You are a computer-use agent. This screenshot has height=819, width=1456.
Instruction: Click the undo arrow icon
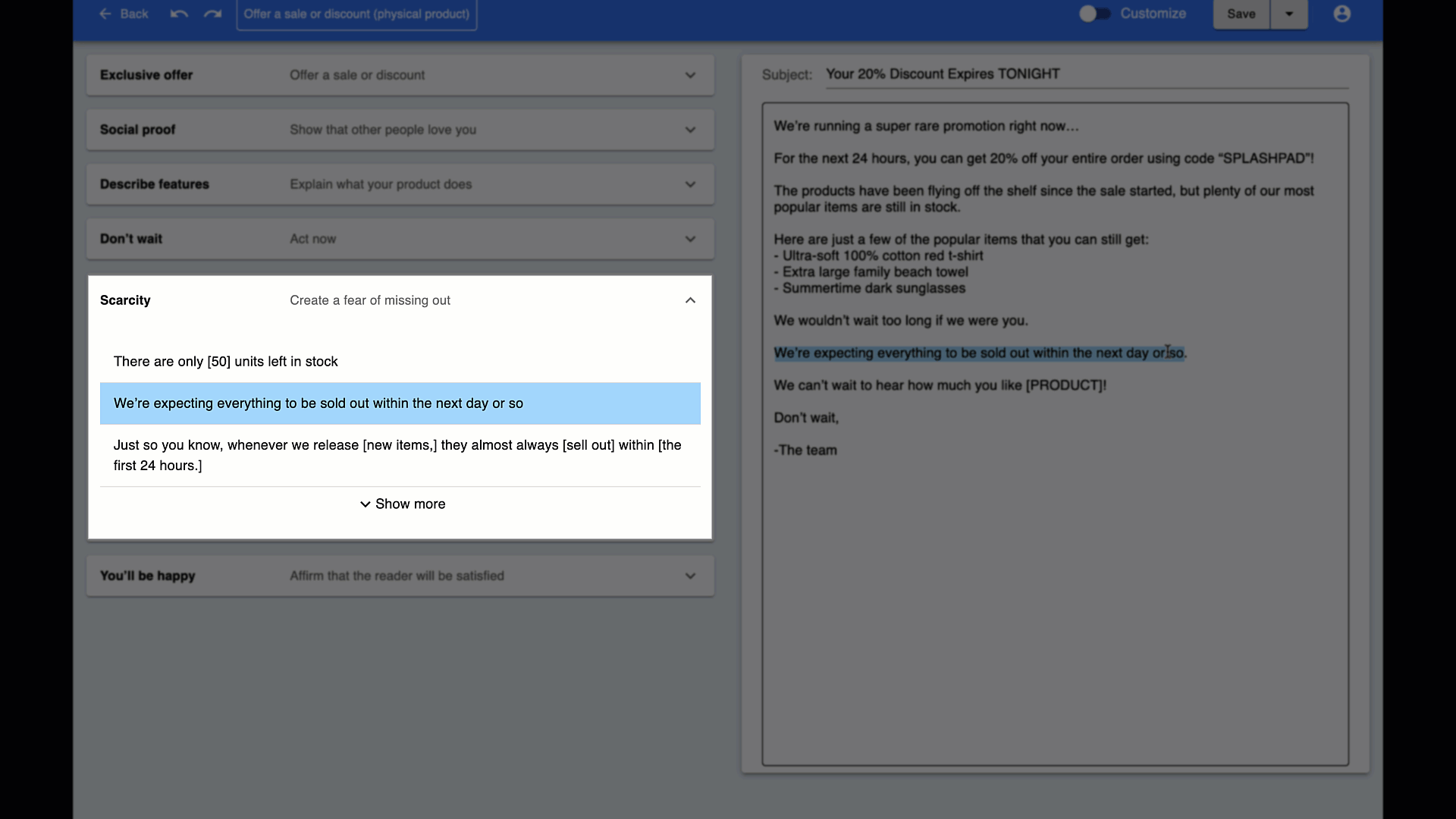179,14
